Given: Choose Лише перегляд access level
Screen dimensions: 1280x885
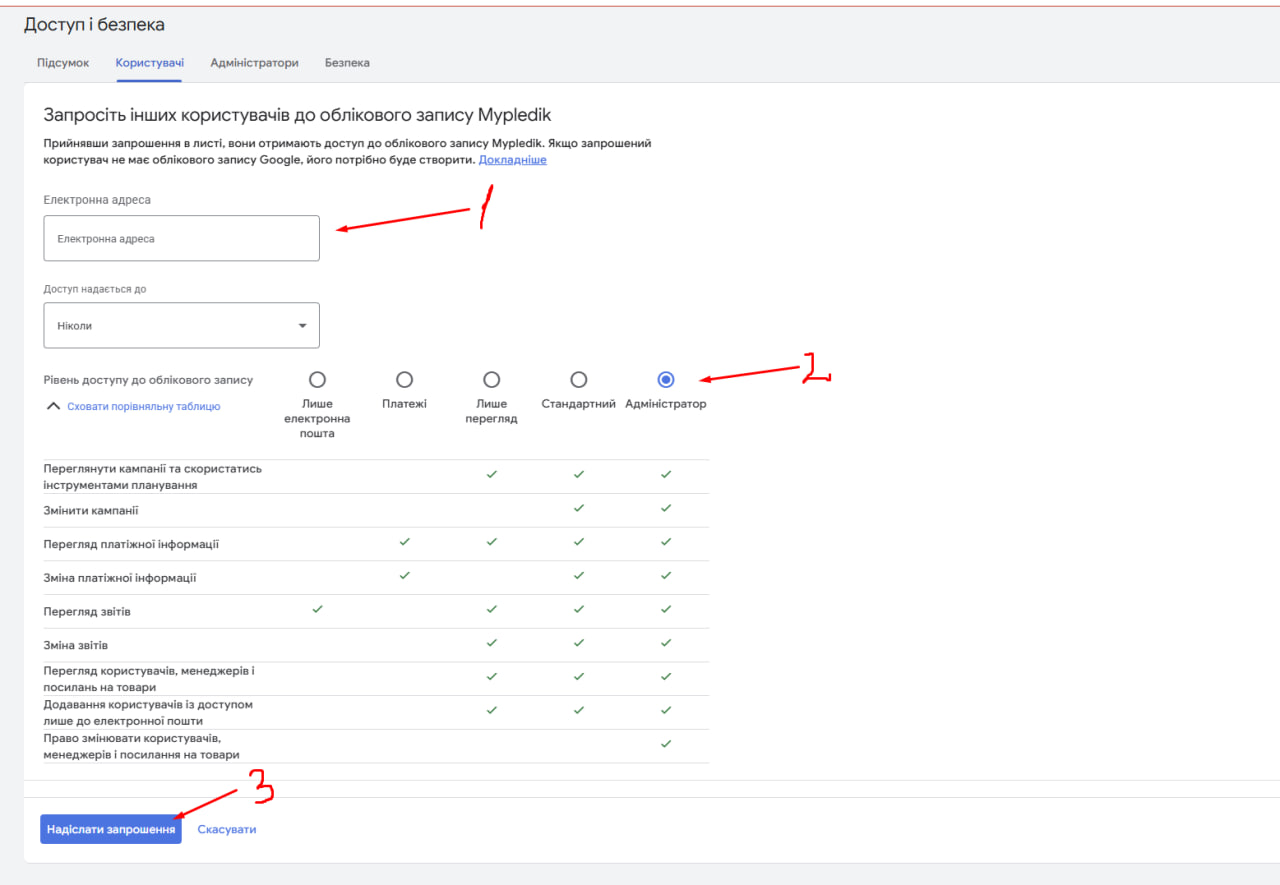Looking at the screenshot, I should [491, 380].
